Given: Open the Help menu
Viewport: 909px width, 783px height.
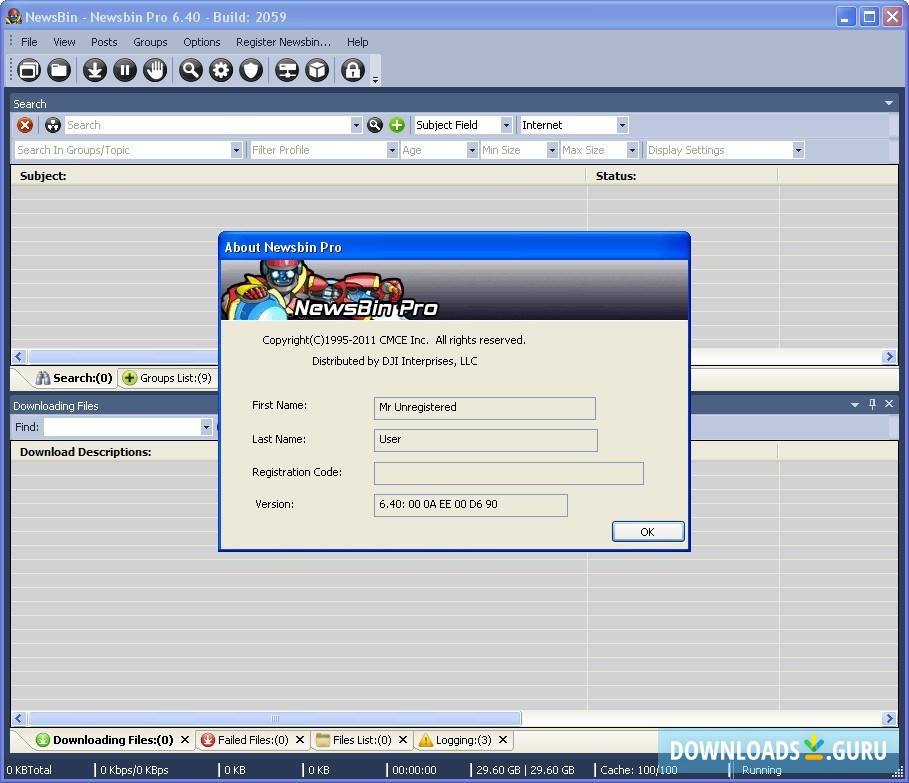Looking at the screenshot, I should 358,42.
